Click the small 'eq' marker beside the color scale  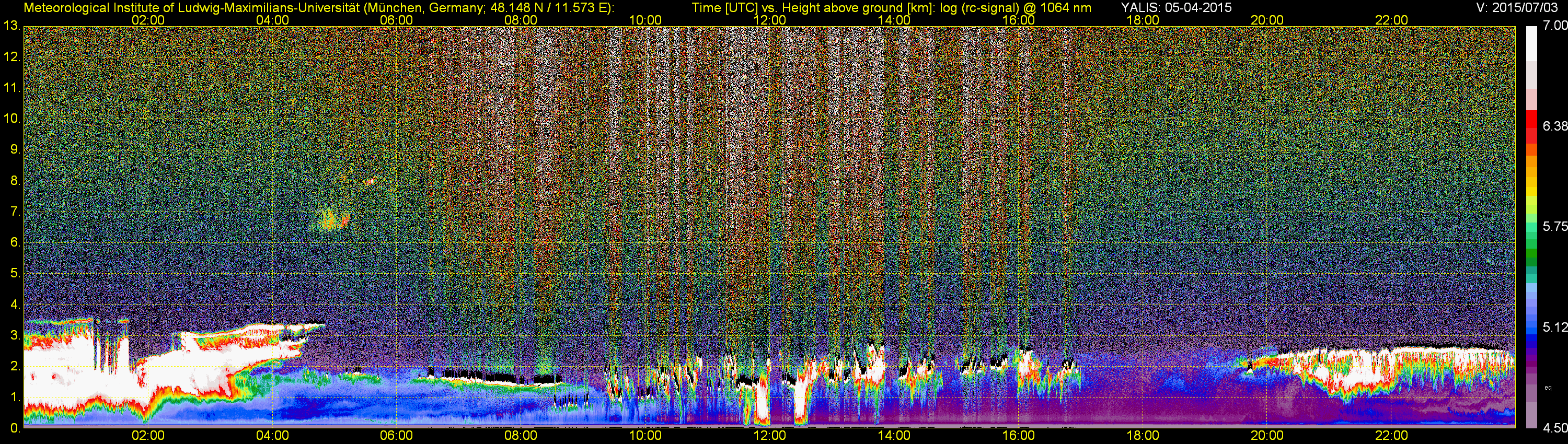click(1548, 388)
